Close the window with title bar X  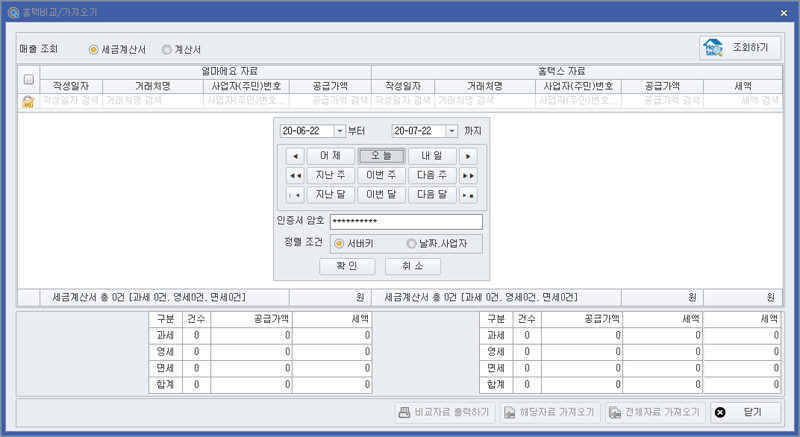tap(784, 13)
